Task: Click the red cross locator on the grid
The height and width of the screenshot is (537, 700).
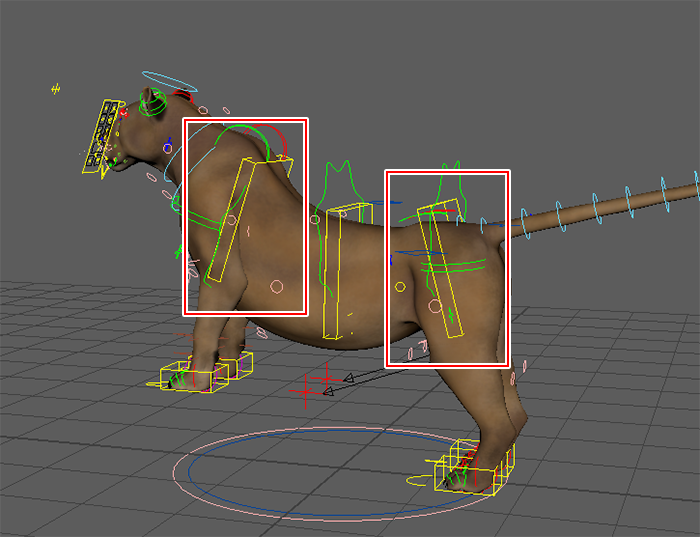Action: [x=324, y=381]
